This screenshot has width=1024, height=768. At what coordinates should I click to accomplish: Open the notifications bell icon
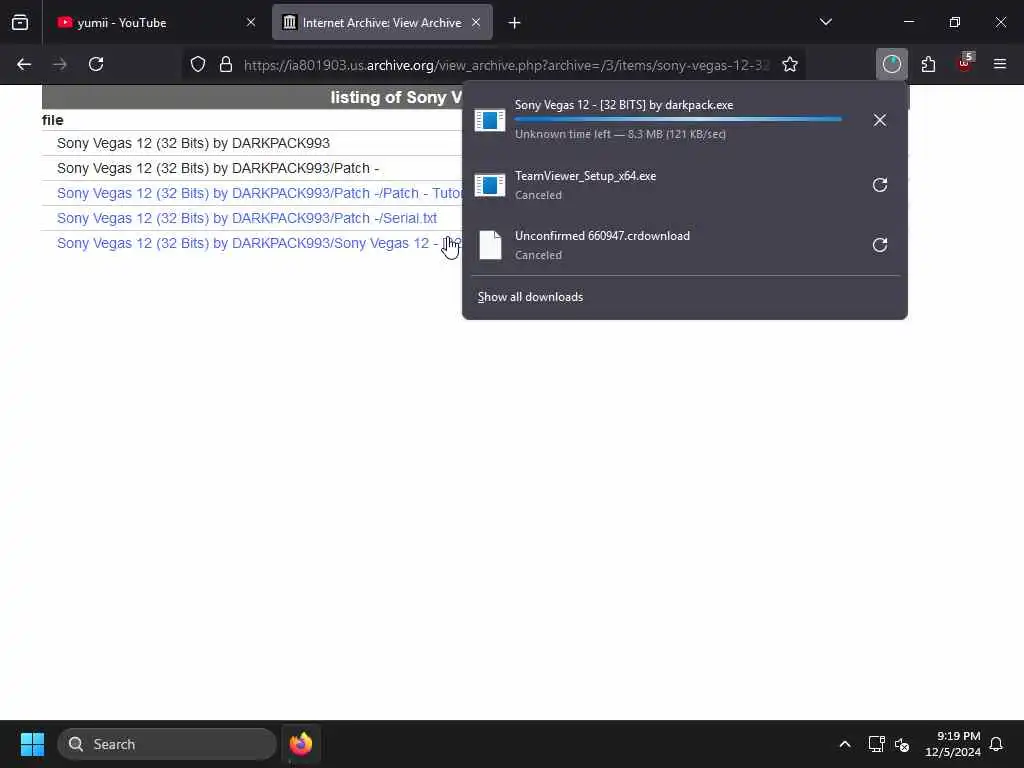coord(996,744)
